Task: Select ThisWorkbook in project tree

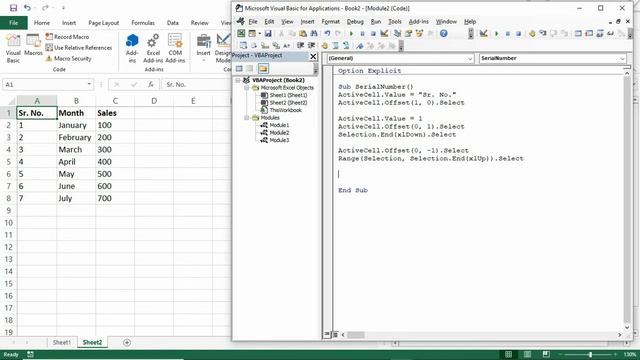Action: pos(286,110)
